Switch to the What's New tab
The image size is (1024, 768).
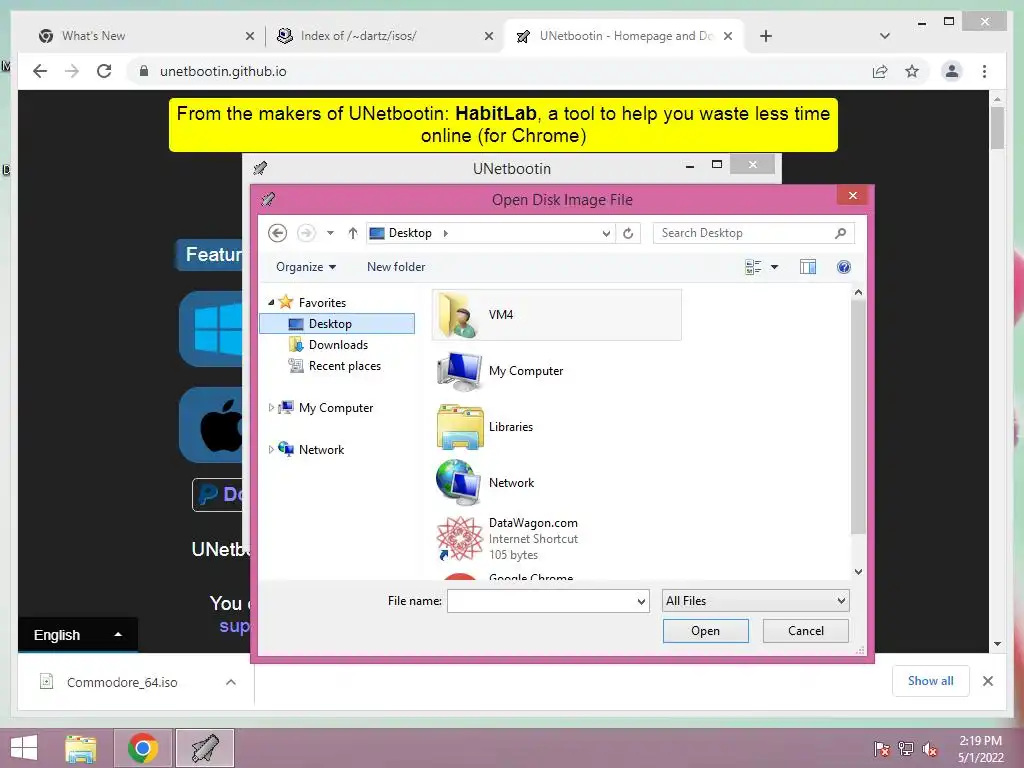[148, 36]
